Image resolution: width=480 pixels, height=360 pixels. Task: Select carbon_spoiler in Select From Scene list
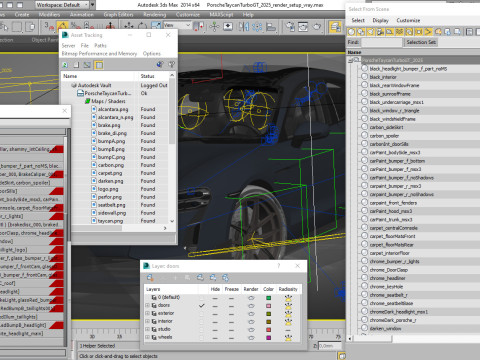coord(384,136)
